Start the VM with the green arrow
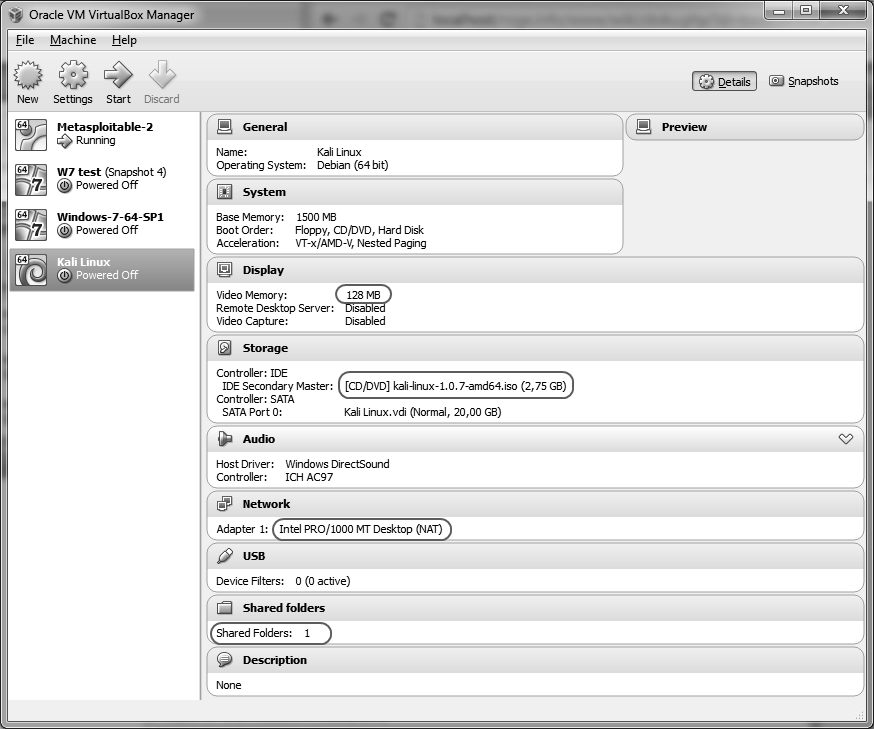 pyautogui.click(x=118, y=76)
